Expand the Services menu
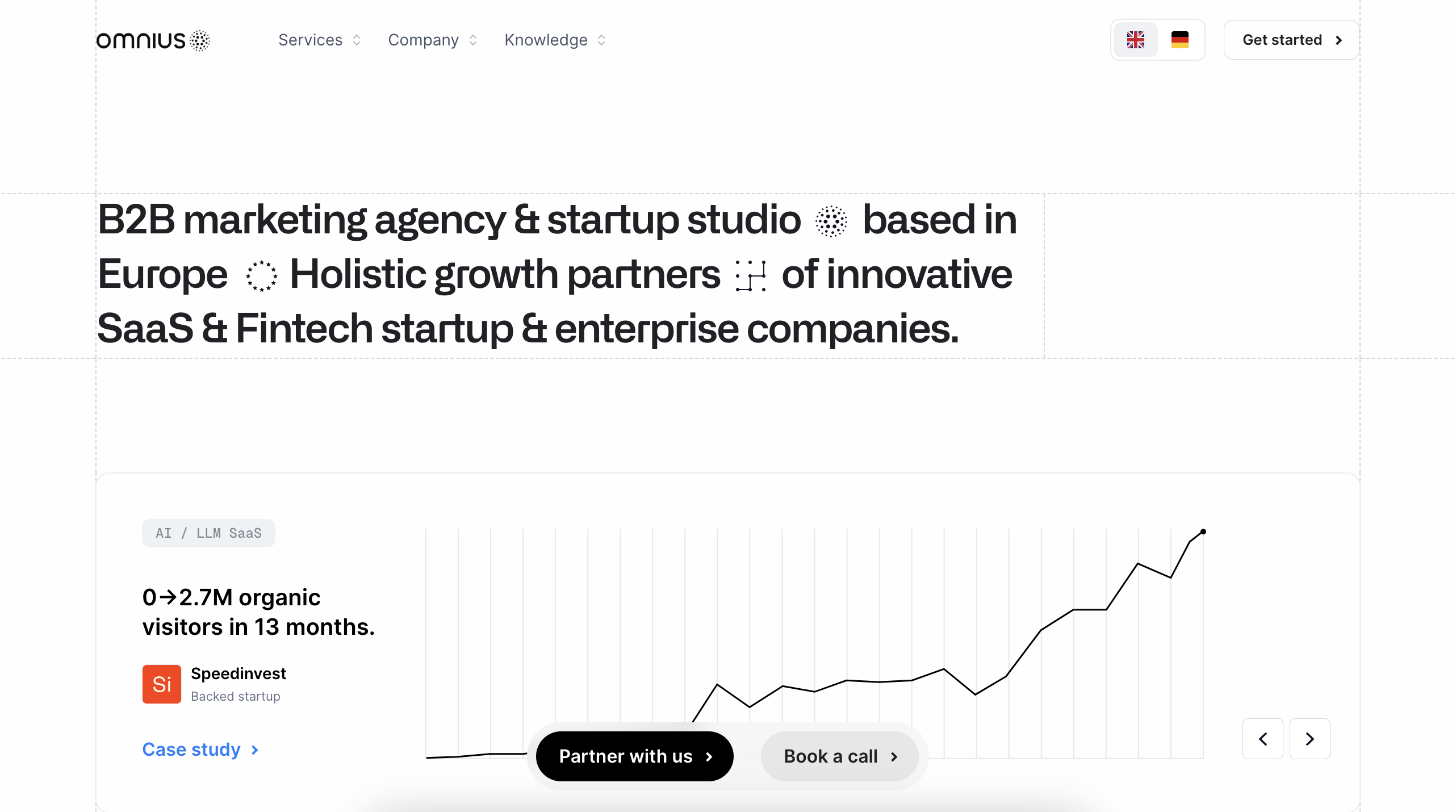This screenshot has height=812, width=1456. 319,40
